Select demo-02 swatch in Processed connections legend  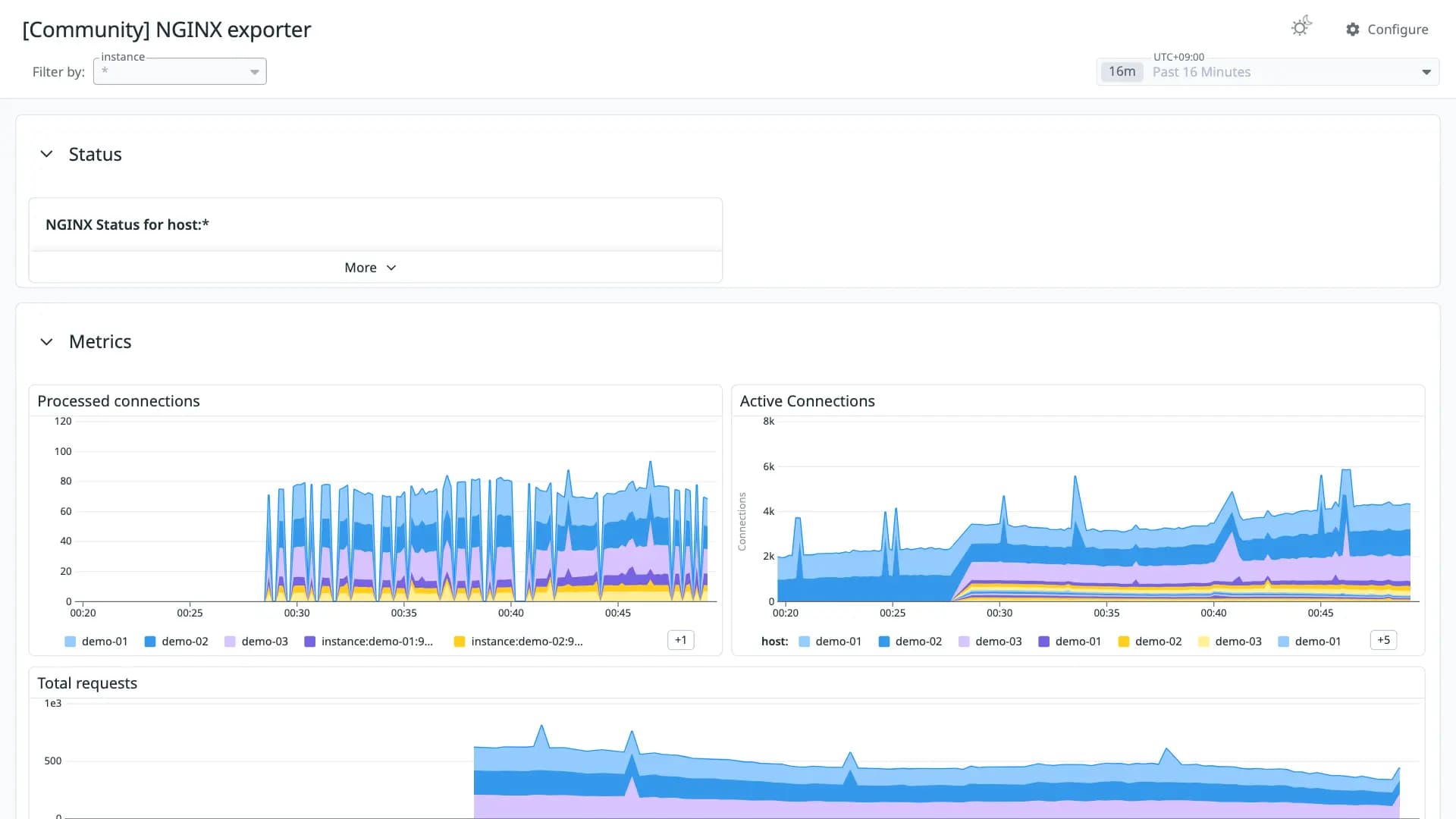point(150,642)
